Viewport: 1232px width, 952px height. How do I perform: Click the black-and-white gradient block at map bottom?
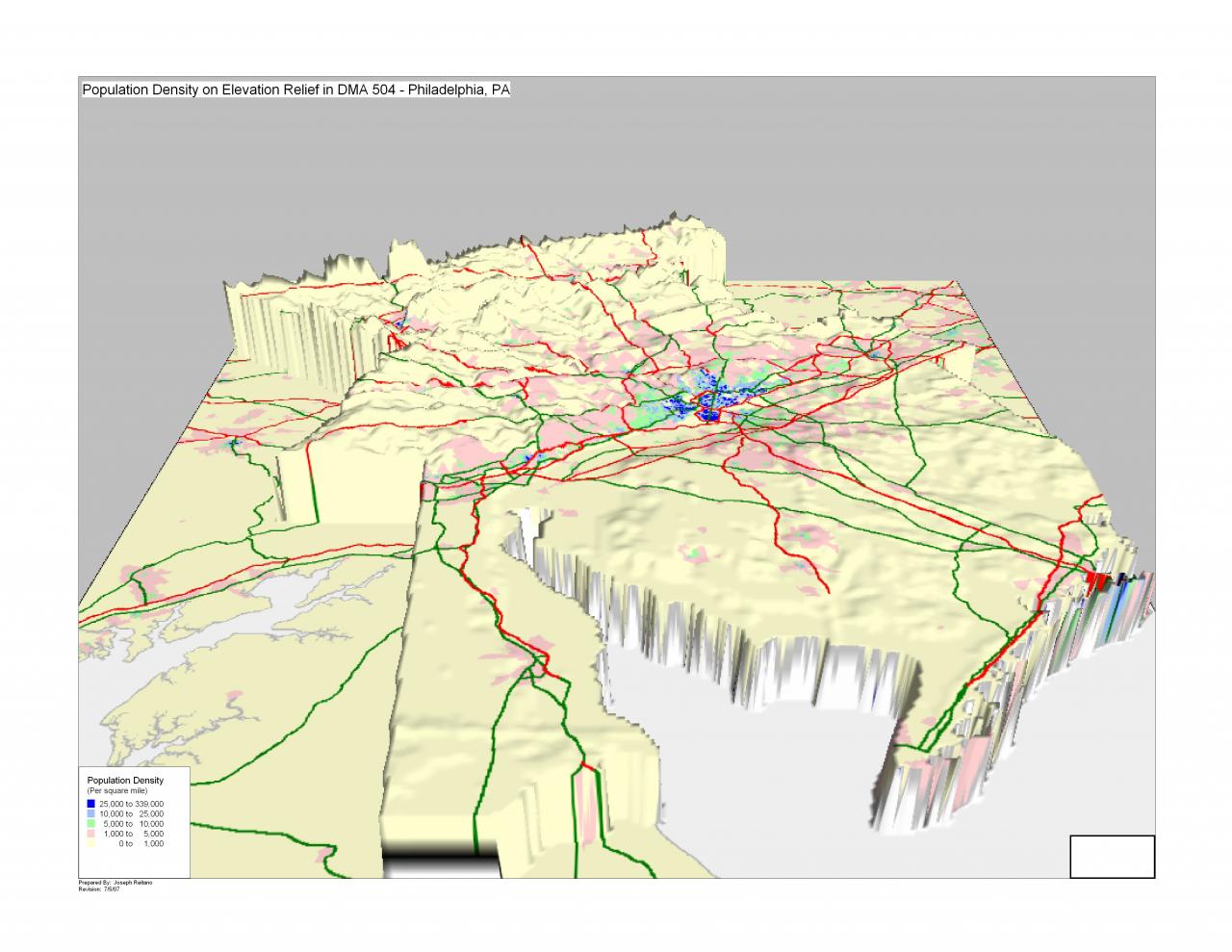pyautogui.click(x=441, y=859)
